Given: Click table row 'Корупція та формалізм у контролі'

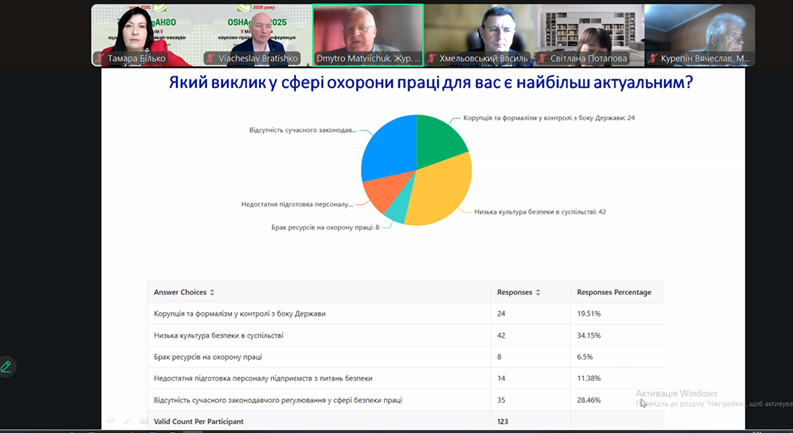Looking at the screenshot, I should (406, 314).
